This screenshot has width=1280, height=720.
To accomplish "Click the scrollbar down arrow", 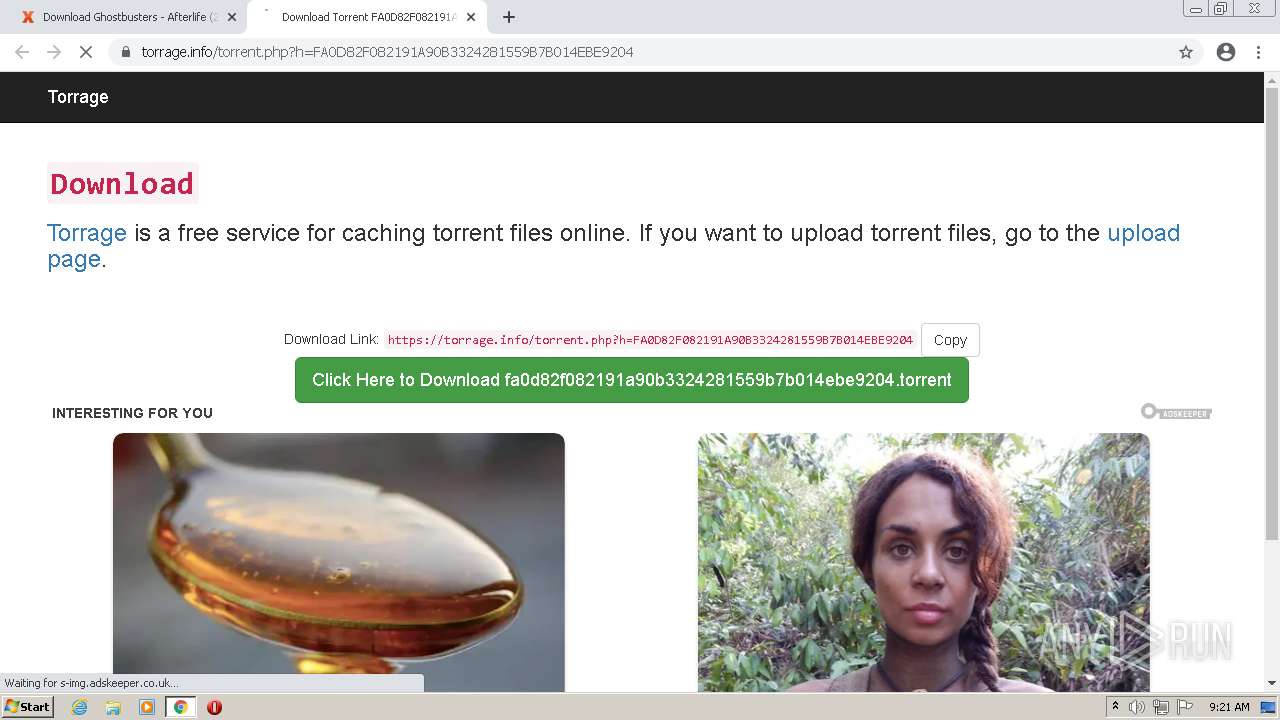I will coord(1272,683).
